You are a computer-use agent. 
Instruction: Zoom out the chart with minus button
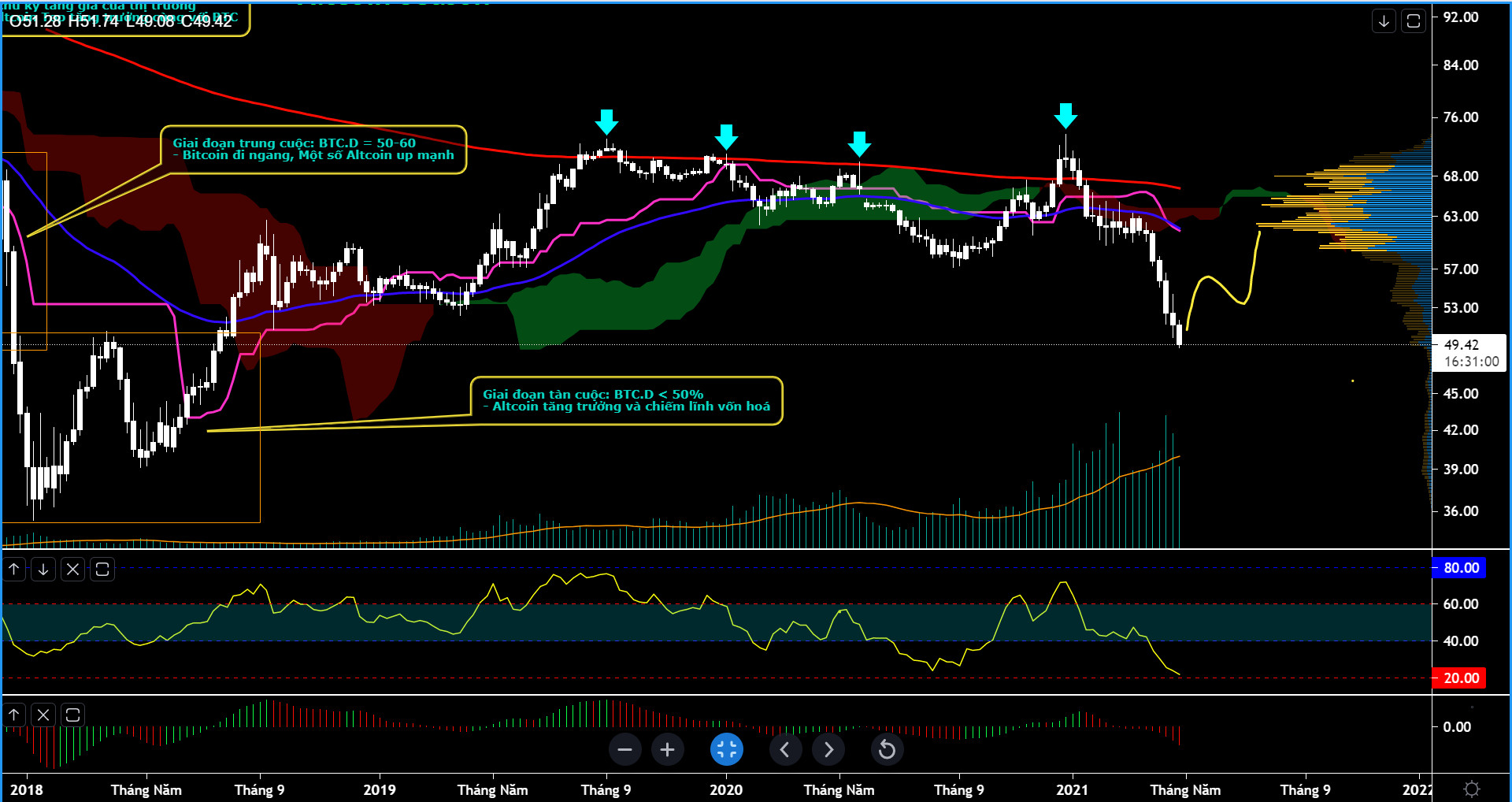(624, 749)
